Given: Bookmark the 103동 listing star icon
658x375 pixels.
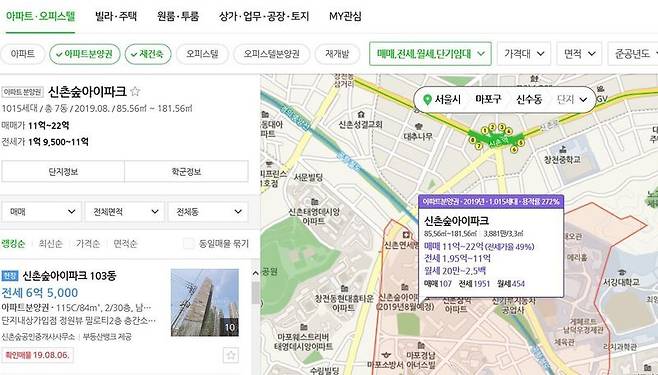Looking at the screenshot, I should [230, 355].
